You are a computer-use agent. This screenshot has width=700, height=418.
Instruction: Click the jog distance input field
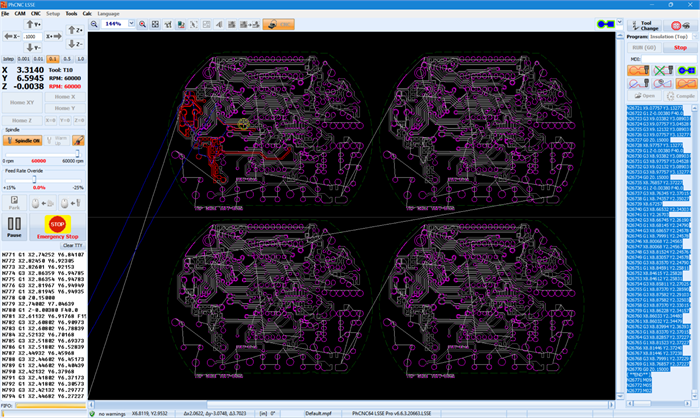[x=33, y=37]
